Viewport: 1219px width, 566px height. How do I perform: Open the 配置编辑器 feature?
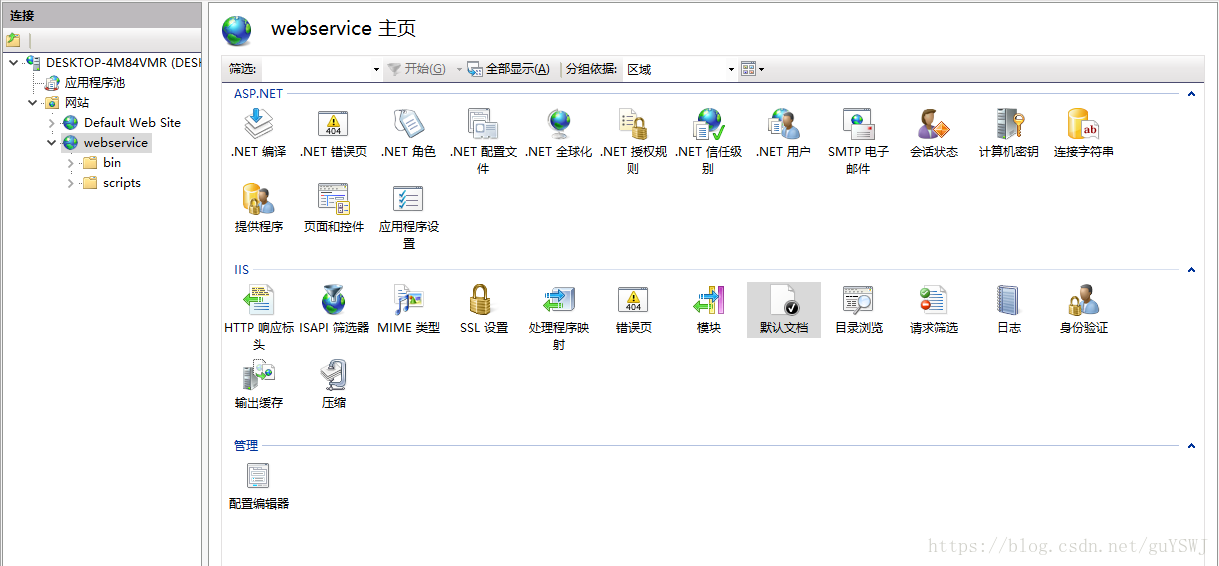click(258, 485)
